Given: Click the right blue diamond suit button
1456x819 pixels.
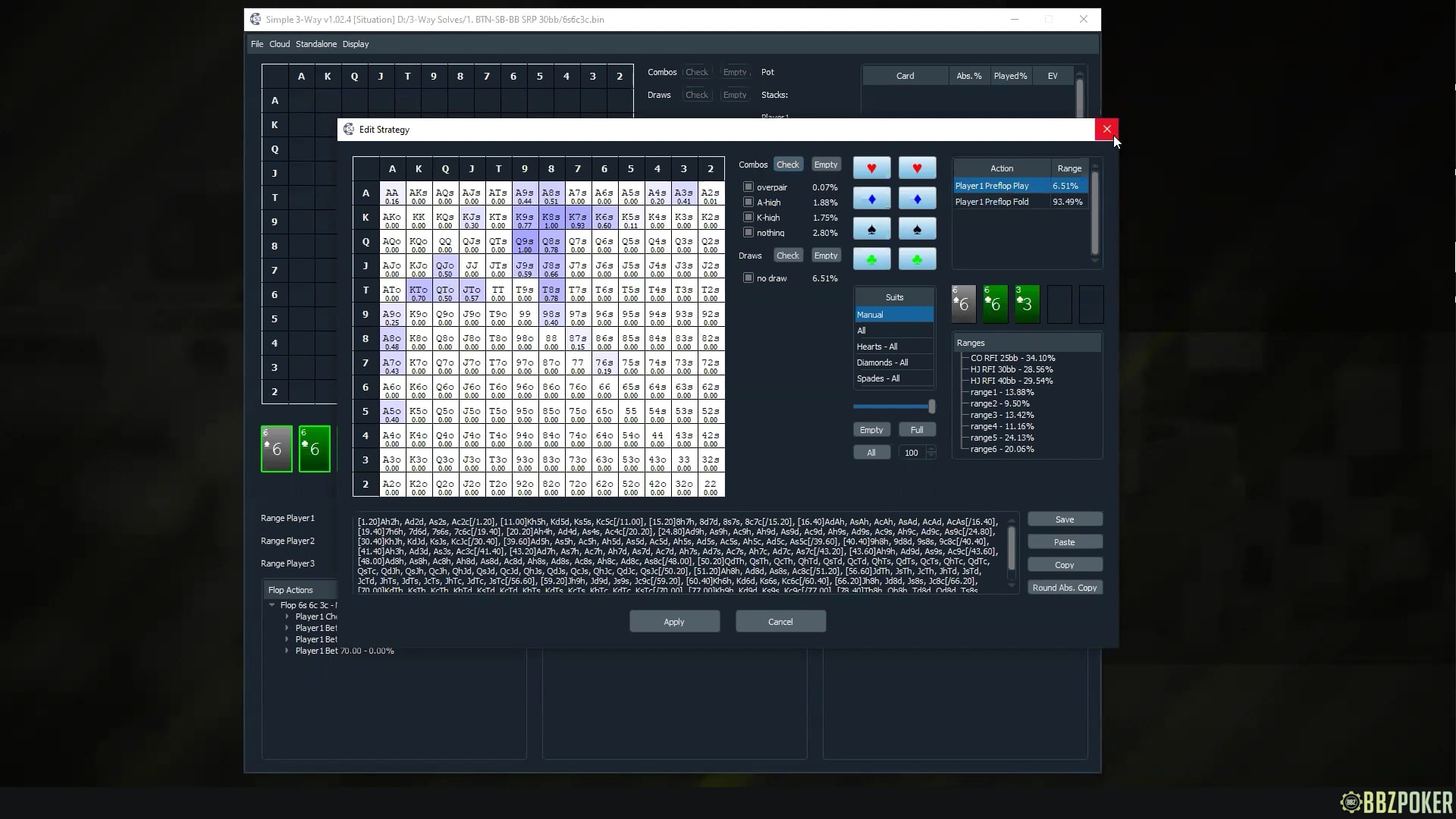Looking at the screenshot, I should tap(917, 199).
